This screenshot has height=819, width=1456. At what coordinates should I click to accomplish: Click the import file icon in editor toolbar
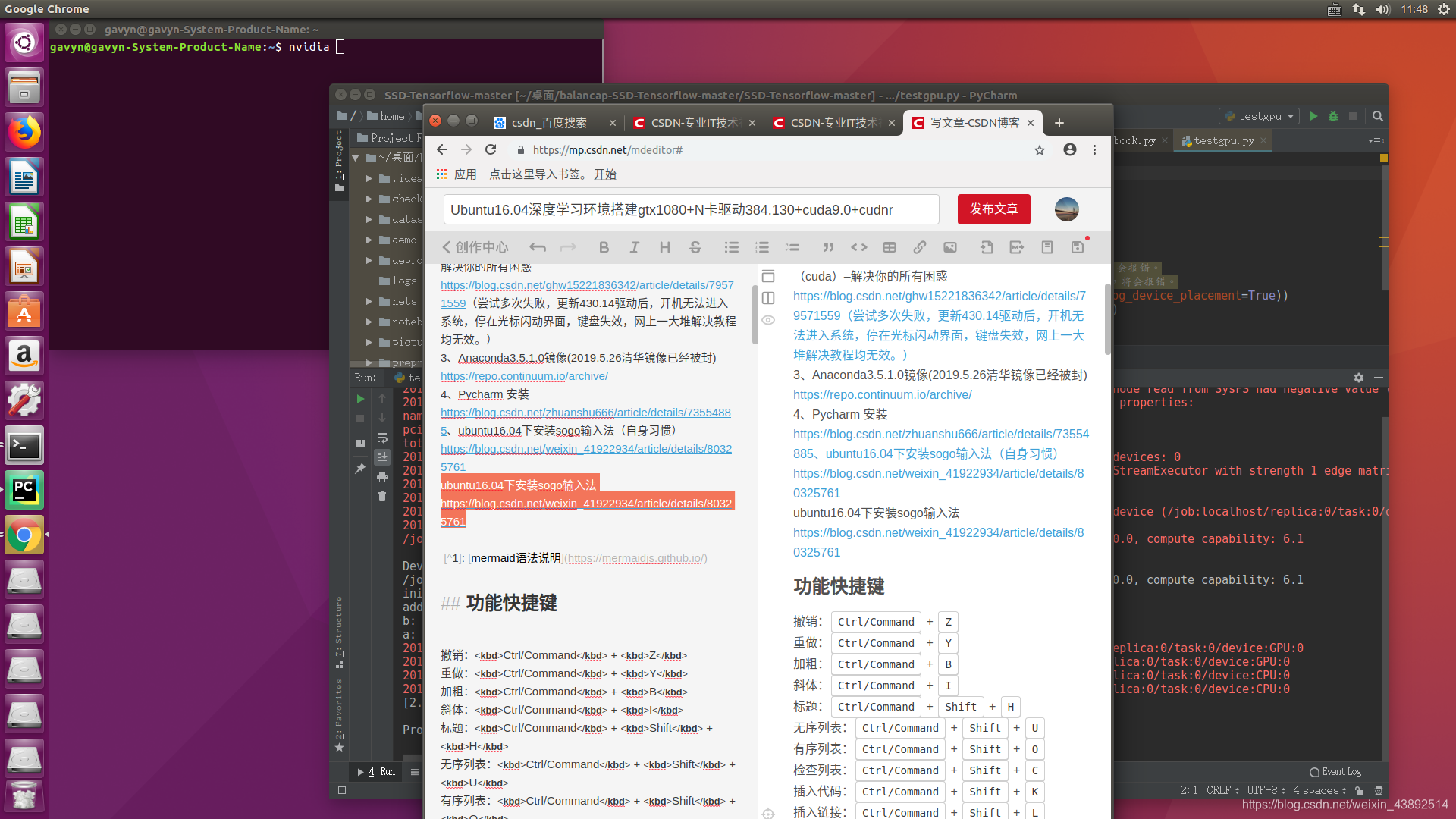coord(986,247)
